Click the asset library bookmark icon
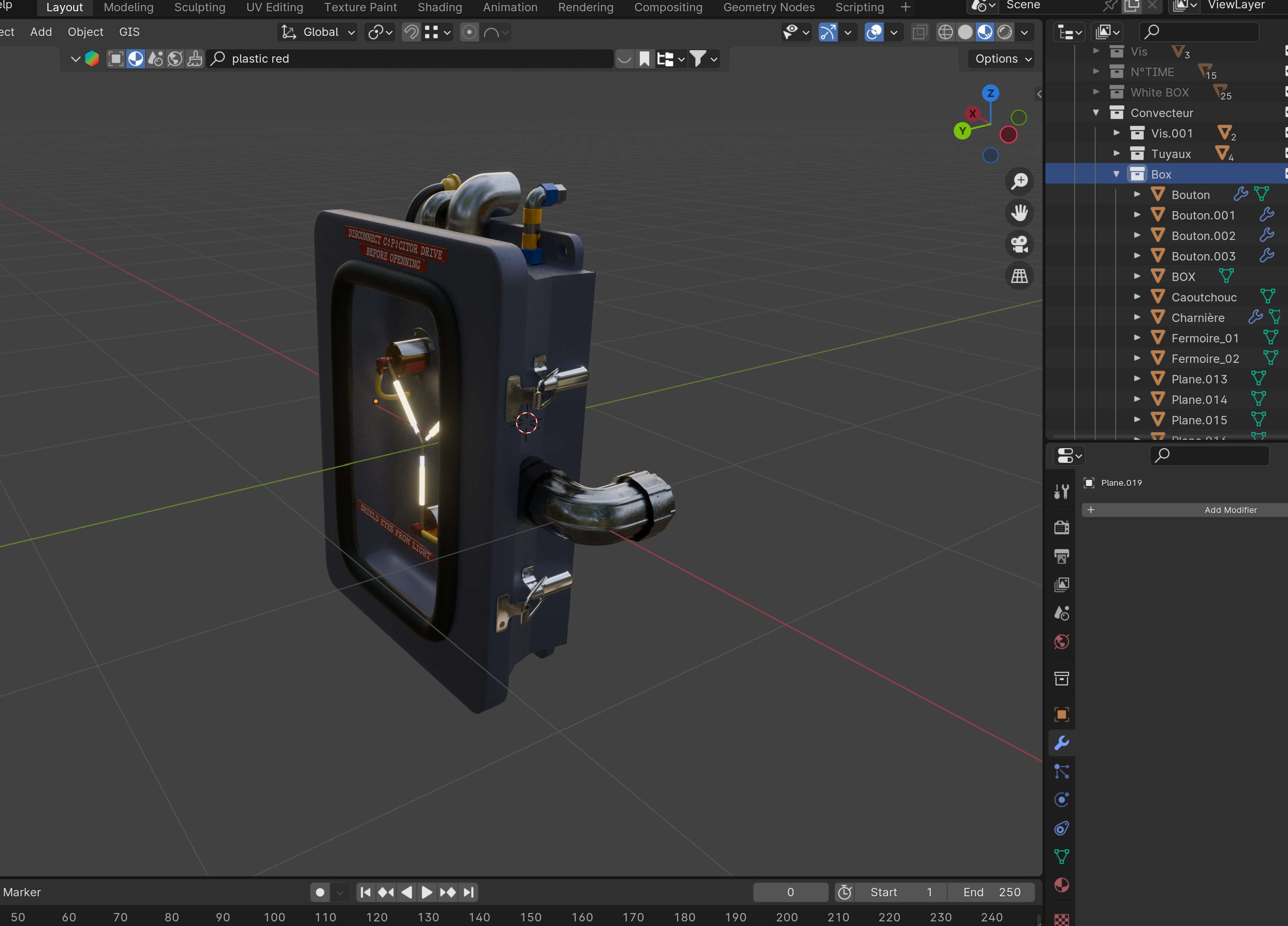The width and height of the screenshot is (1288, 926). 644,59
